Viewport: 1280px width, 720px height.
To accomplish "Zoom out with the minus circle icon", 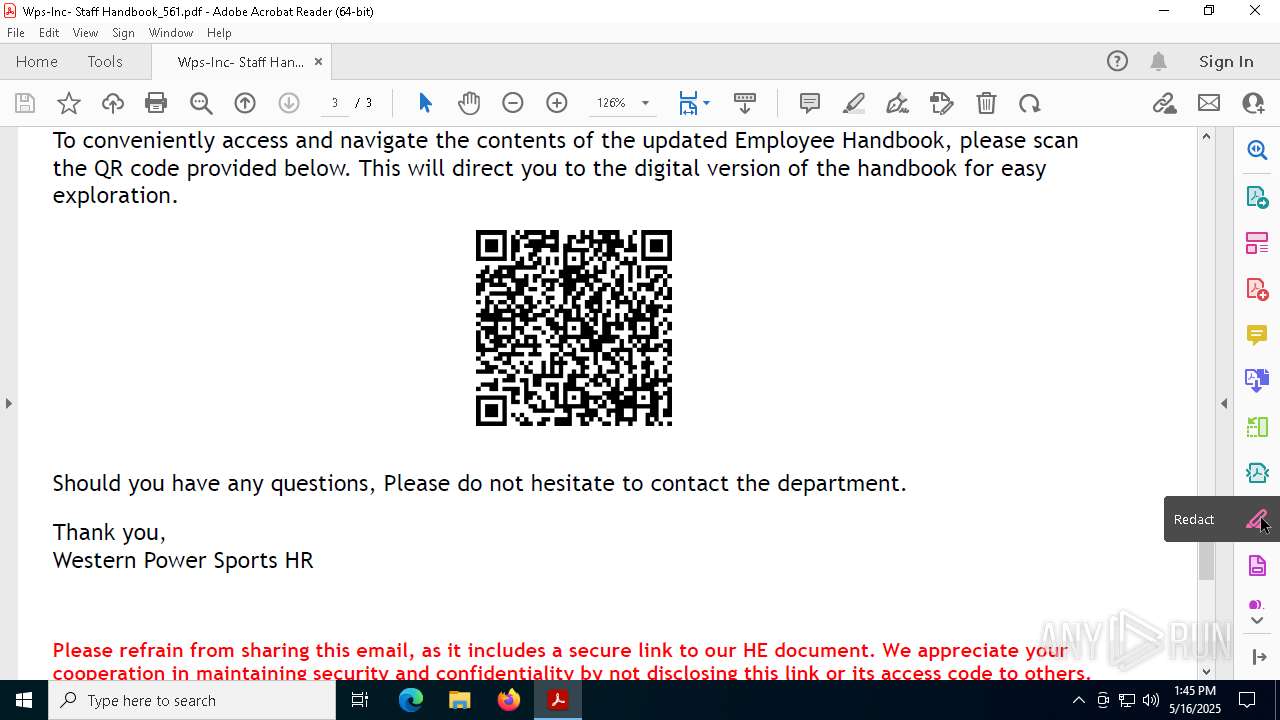I will click(513, 103).
